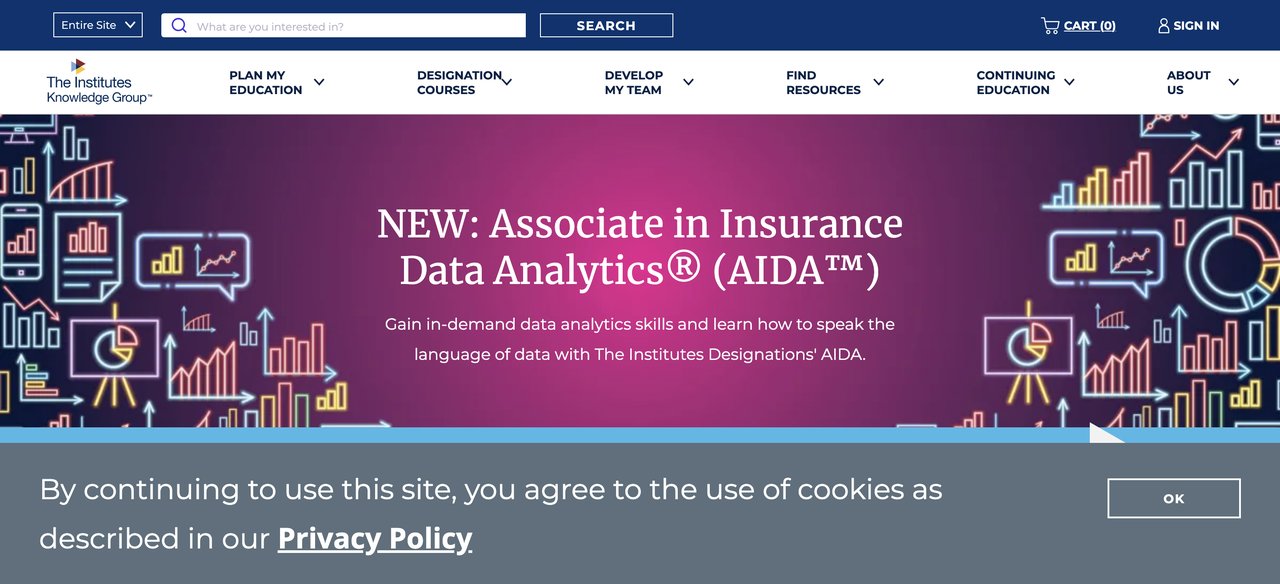Click the Cart (0) link text

1089,26
